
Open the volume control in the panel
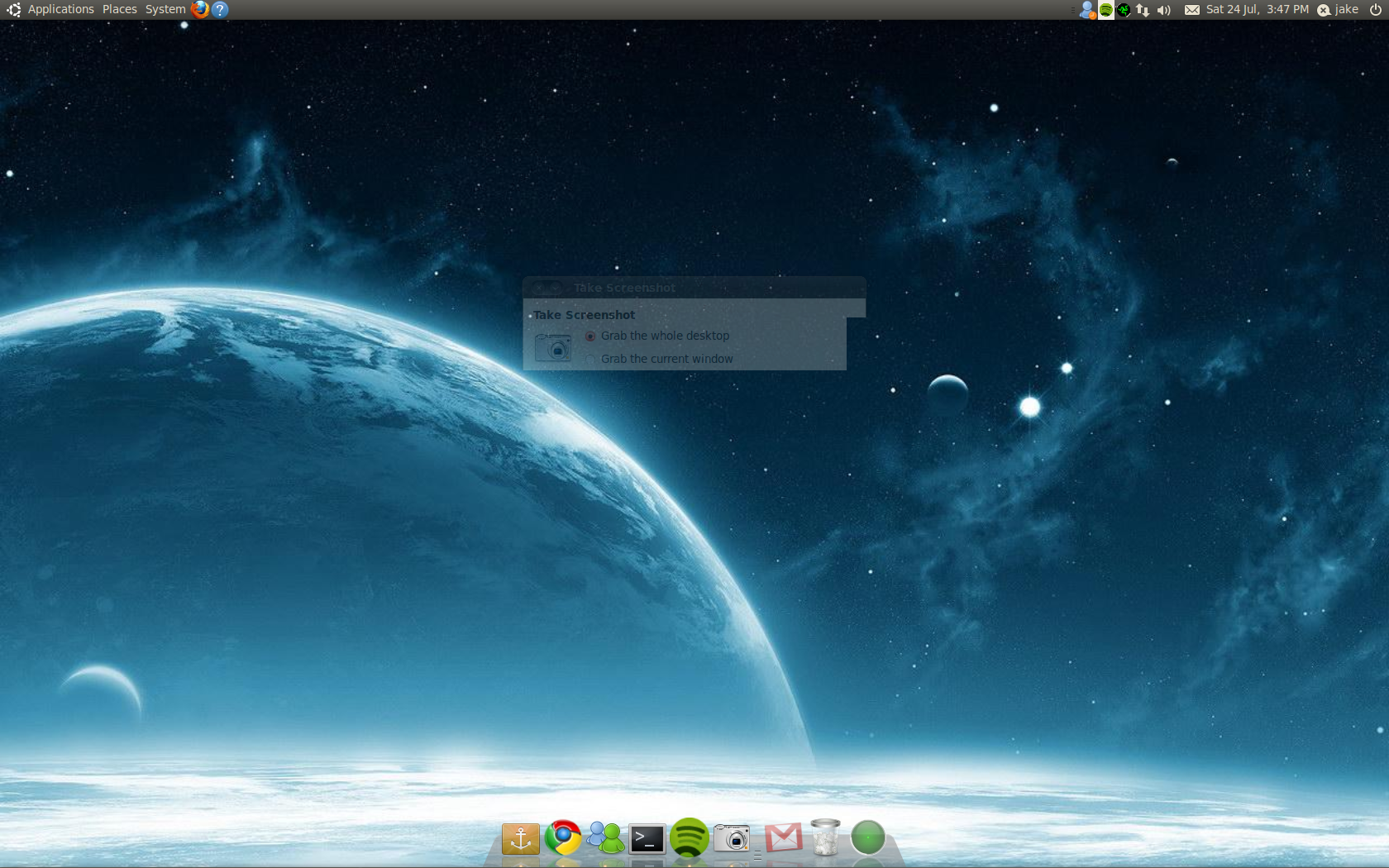point(1164,10)
